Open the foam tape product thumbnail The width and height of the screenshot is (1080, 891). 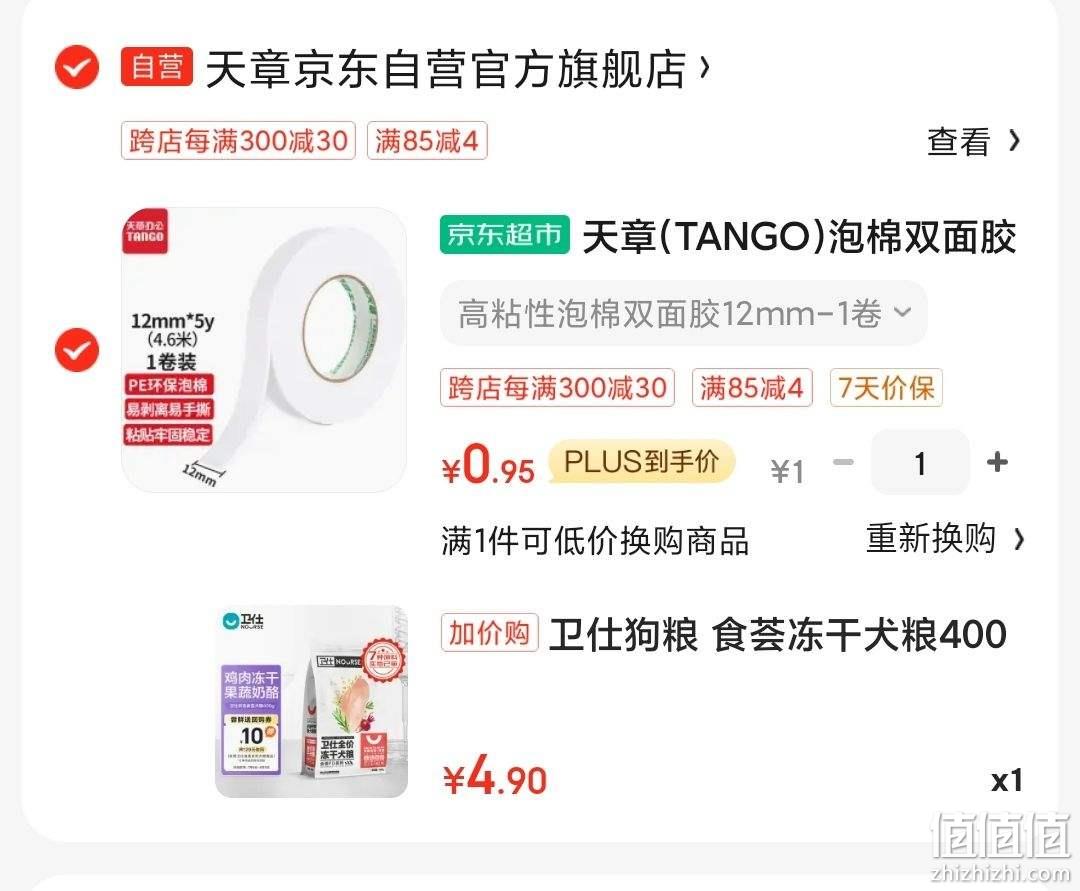(x=264, y=350)
